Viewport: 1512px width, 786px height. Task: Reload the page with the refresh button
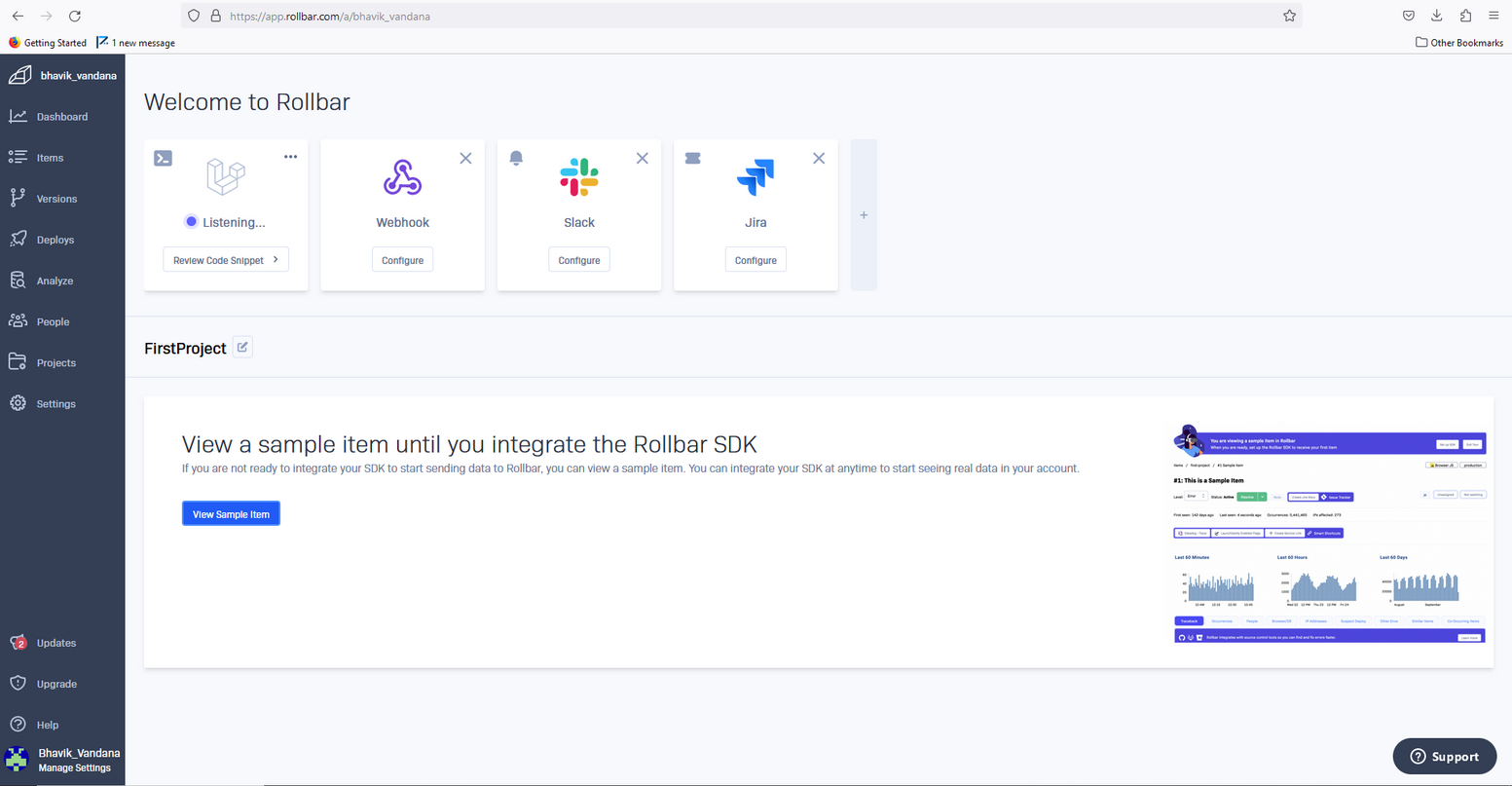click(74, 16)
